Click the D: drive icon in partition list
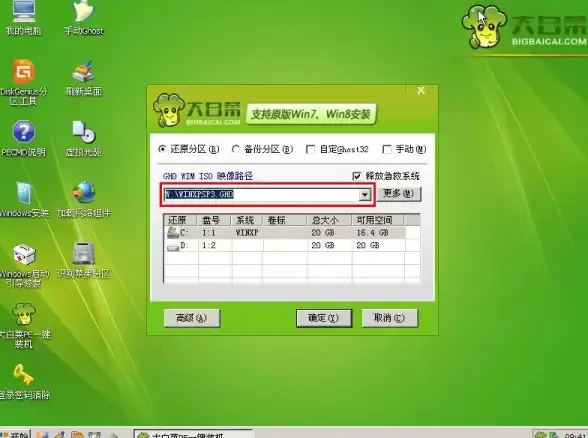The image size is (588, 438). pos(173,246)
